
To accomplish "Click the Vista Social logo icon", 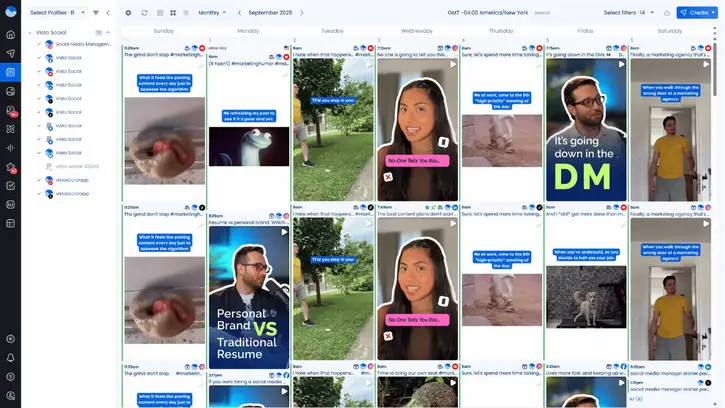I will (10, 11).
